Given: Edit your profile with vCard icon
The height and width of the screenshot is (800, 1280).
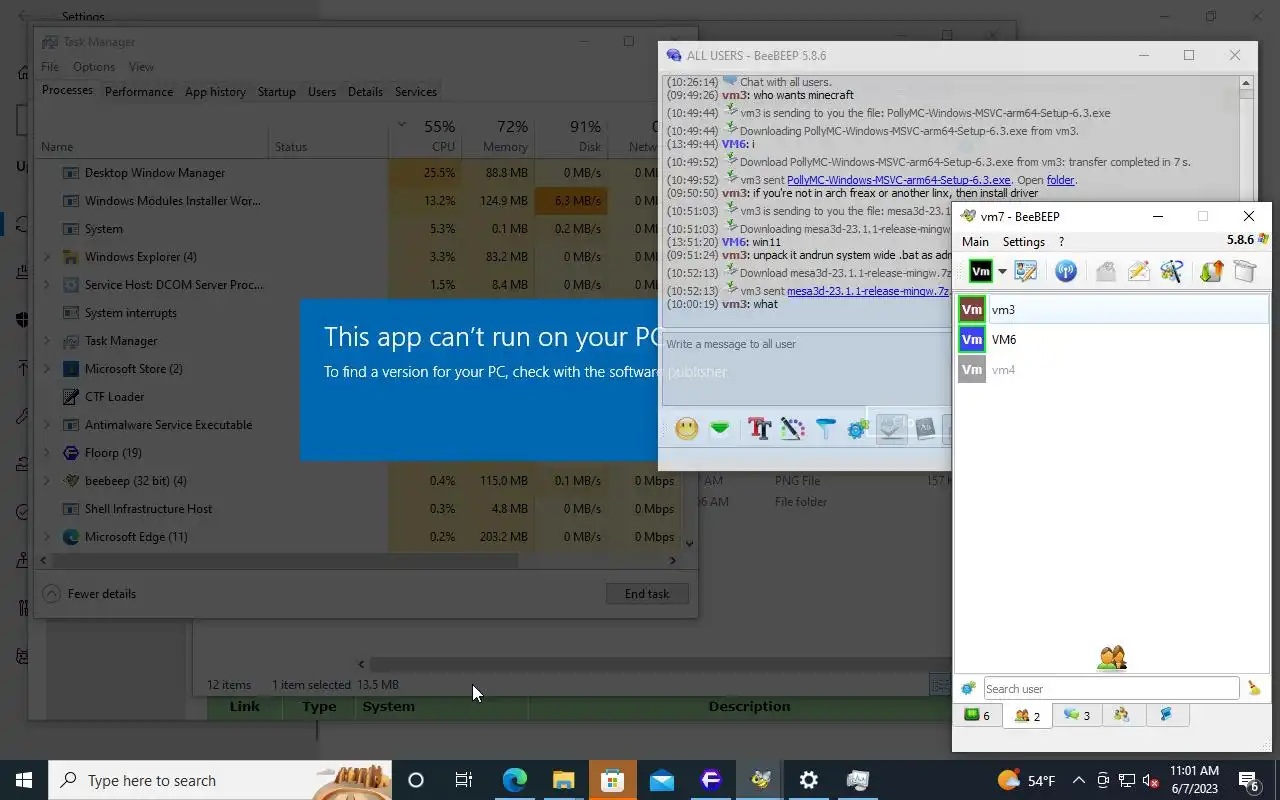Looking at the screenshot, I should pyautogui.click(x=1025, y=271).
